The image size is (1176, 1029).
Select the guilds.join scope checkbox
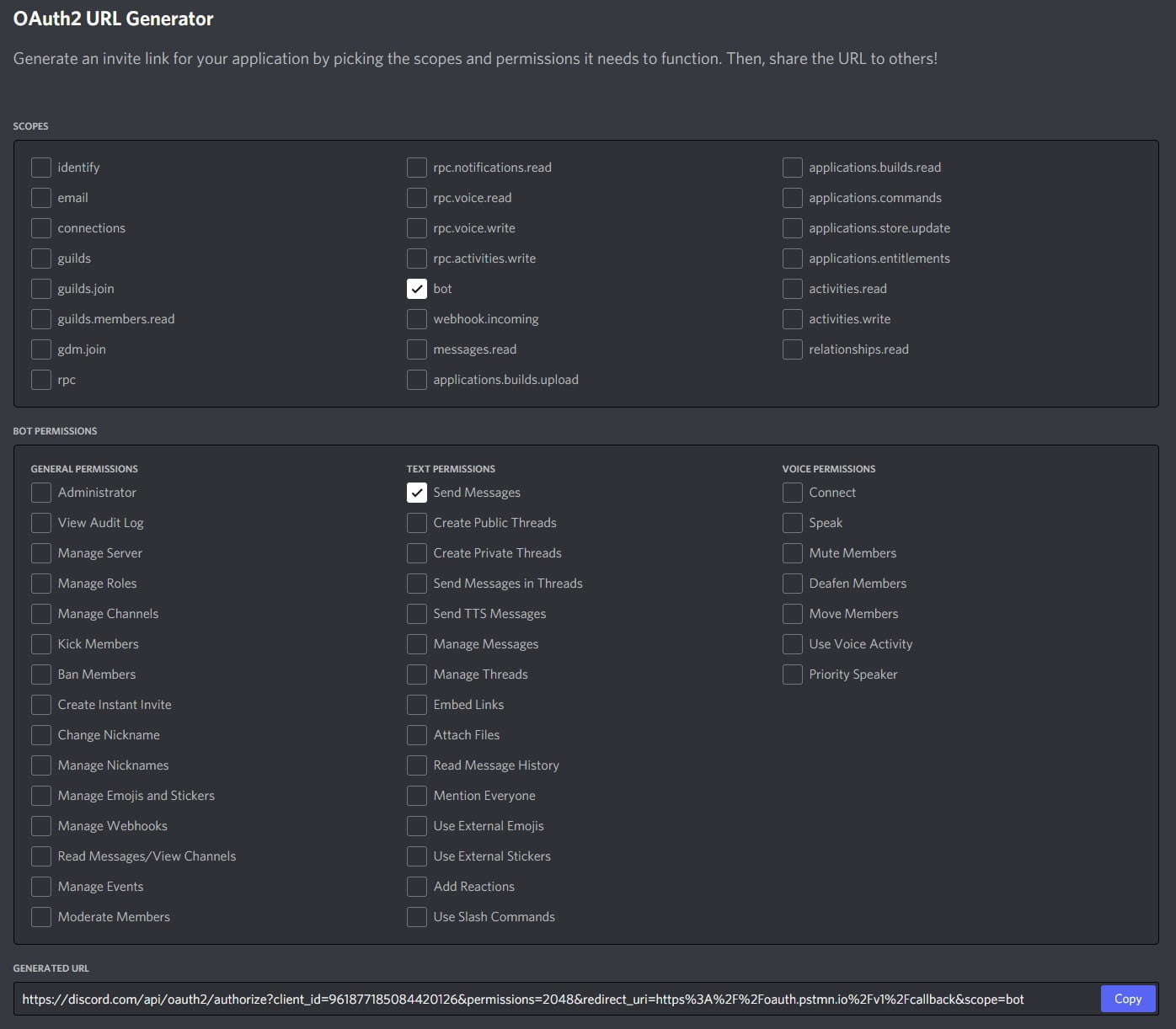point(40,289)
